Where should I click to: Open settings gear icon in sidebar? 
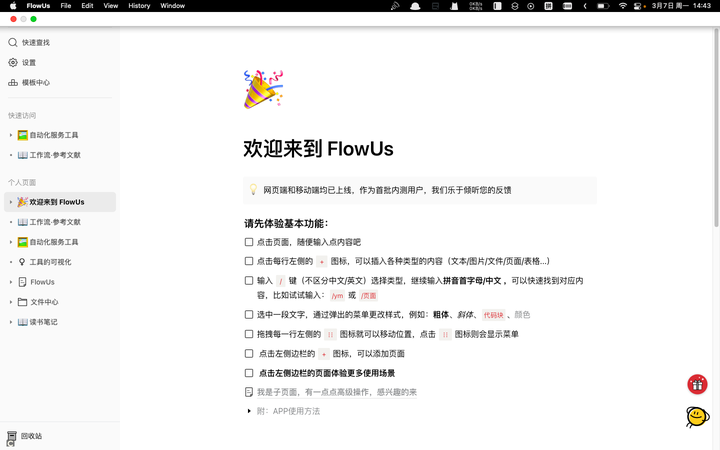point(13,62)
